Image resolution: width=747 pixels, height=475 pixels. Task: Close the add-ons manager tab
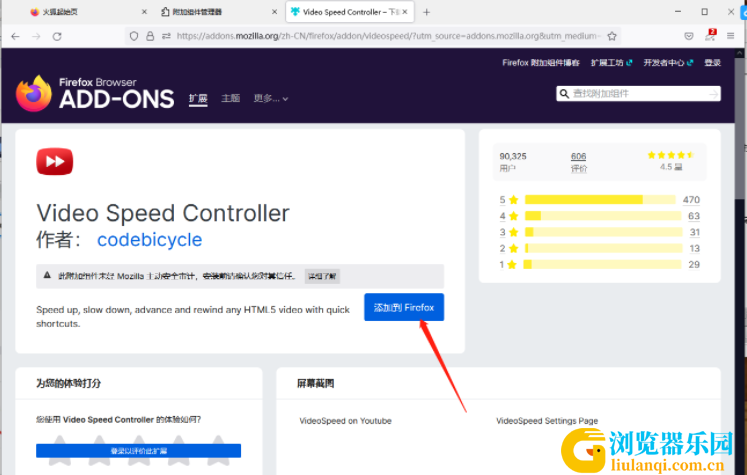(274, 12)
